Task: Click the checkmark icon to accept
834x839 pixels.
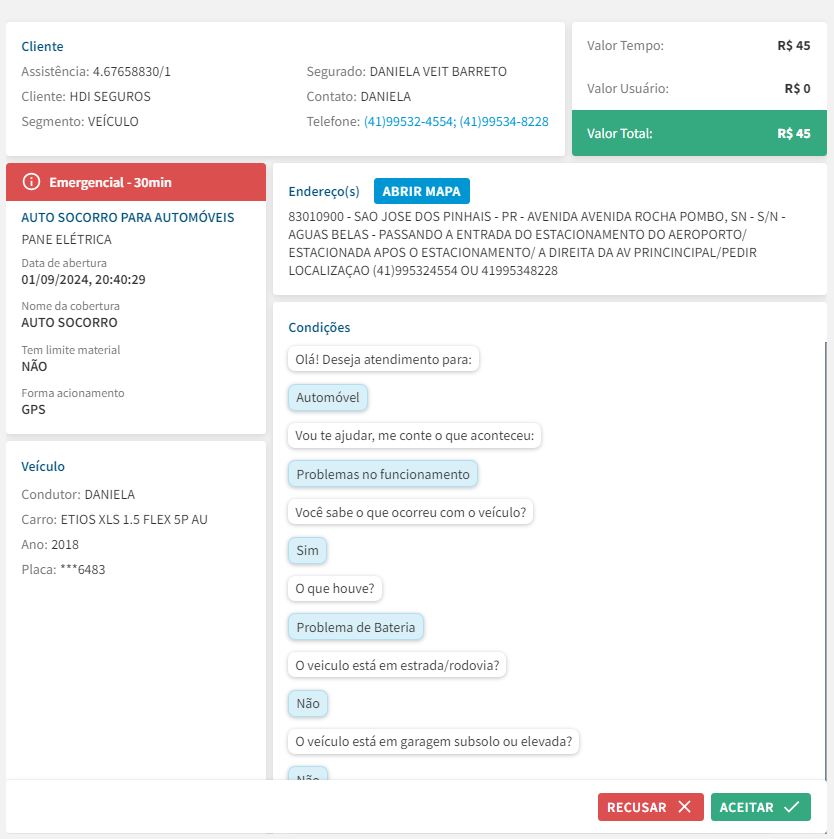Action: [792, 807]
